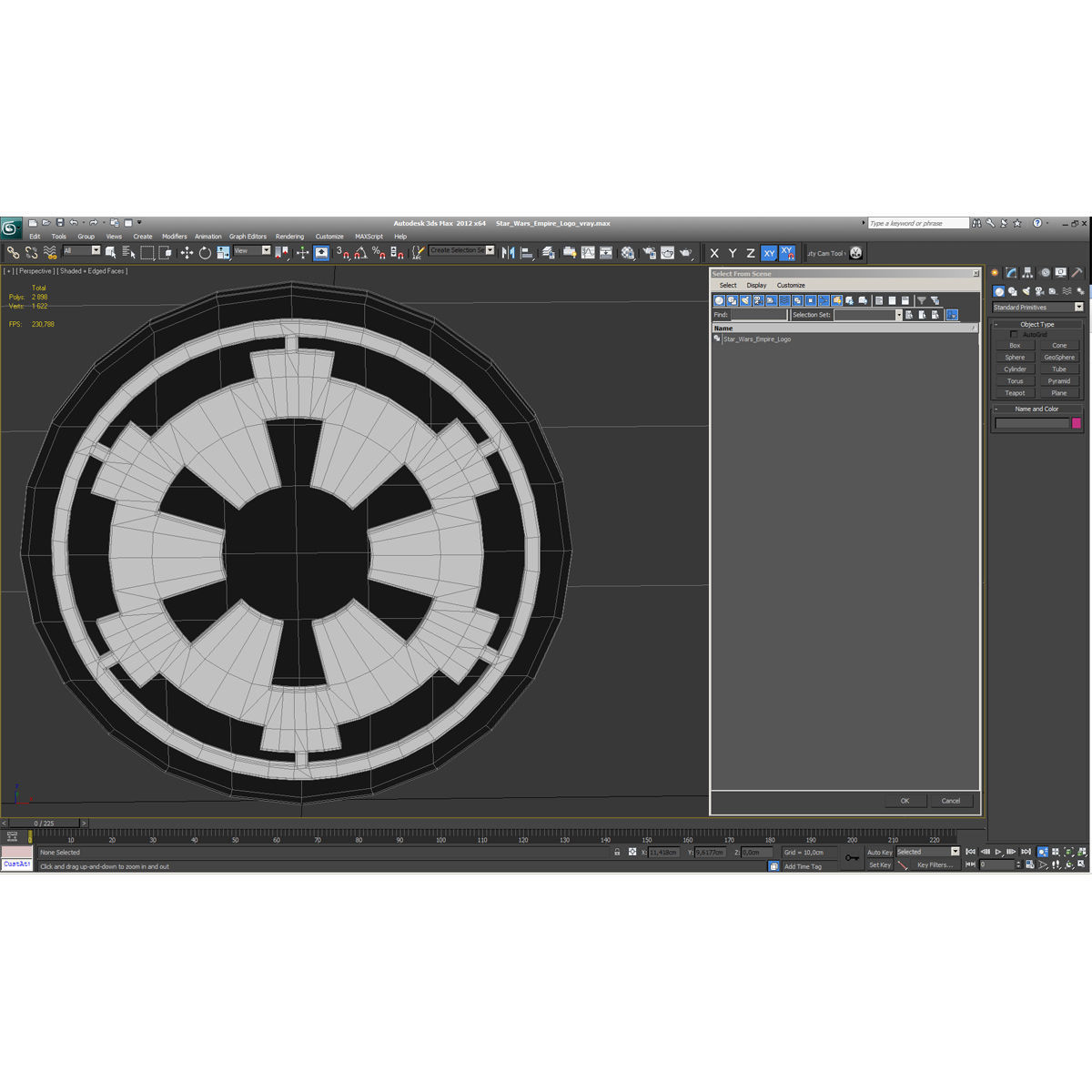Toggle the 3D Snaps button
This screenshot has width=1092, height=1092.
coord(342,252)
